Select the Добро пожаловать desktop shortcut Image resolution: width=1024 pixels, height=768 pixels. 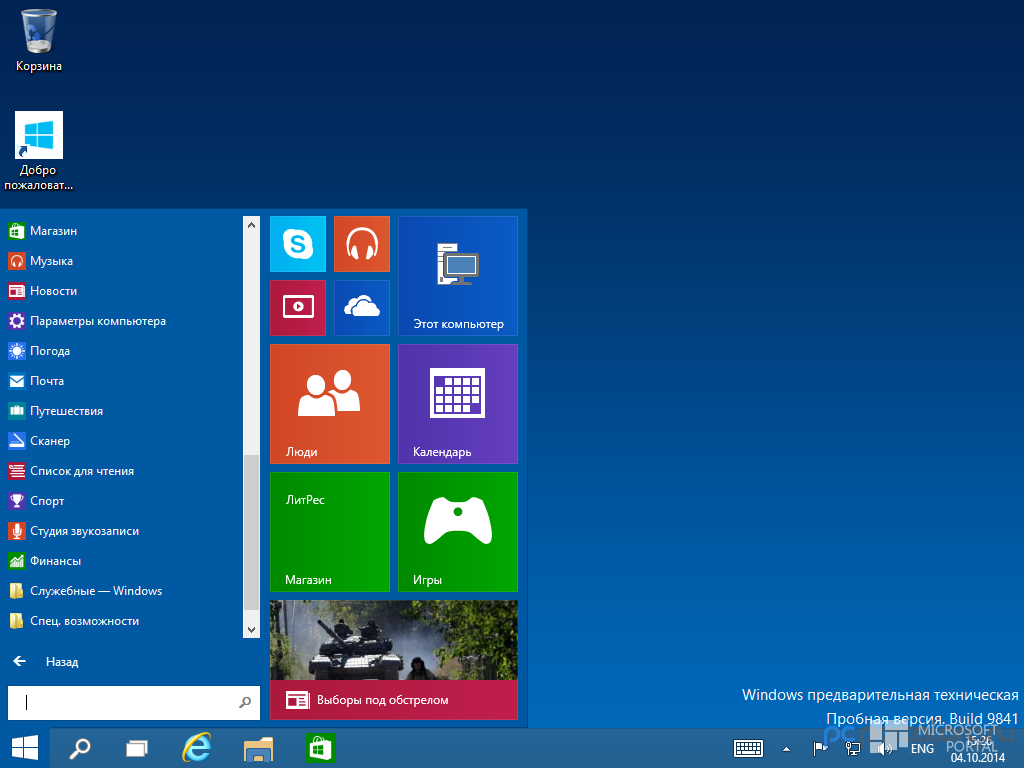point(39,151)
